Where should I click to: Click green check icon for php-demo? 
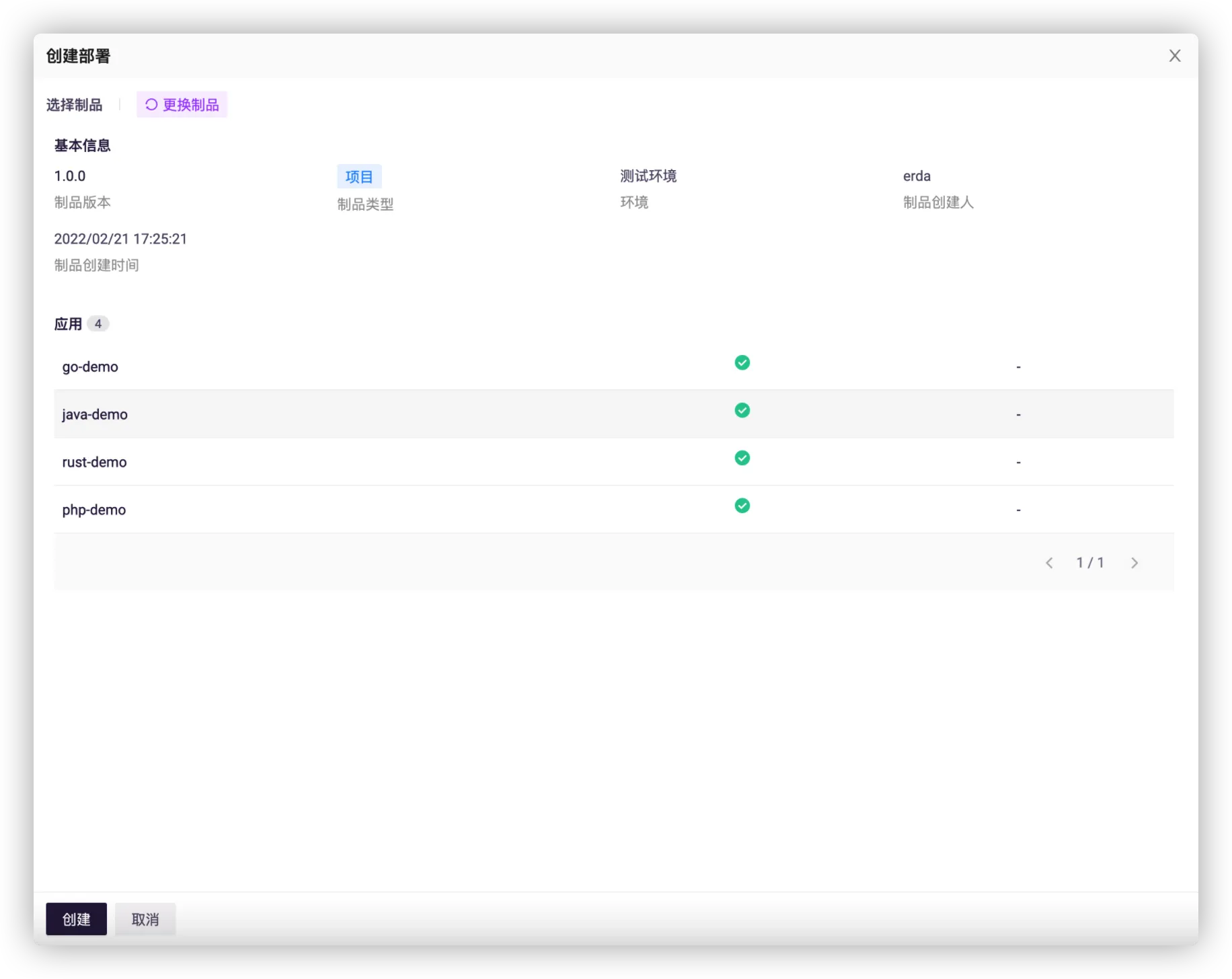[742, 506]
